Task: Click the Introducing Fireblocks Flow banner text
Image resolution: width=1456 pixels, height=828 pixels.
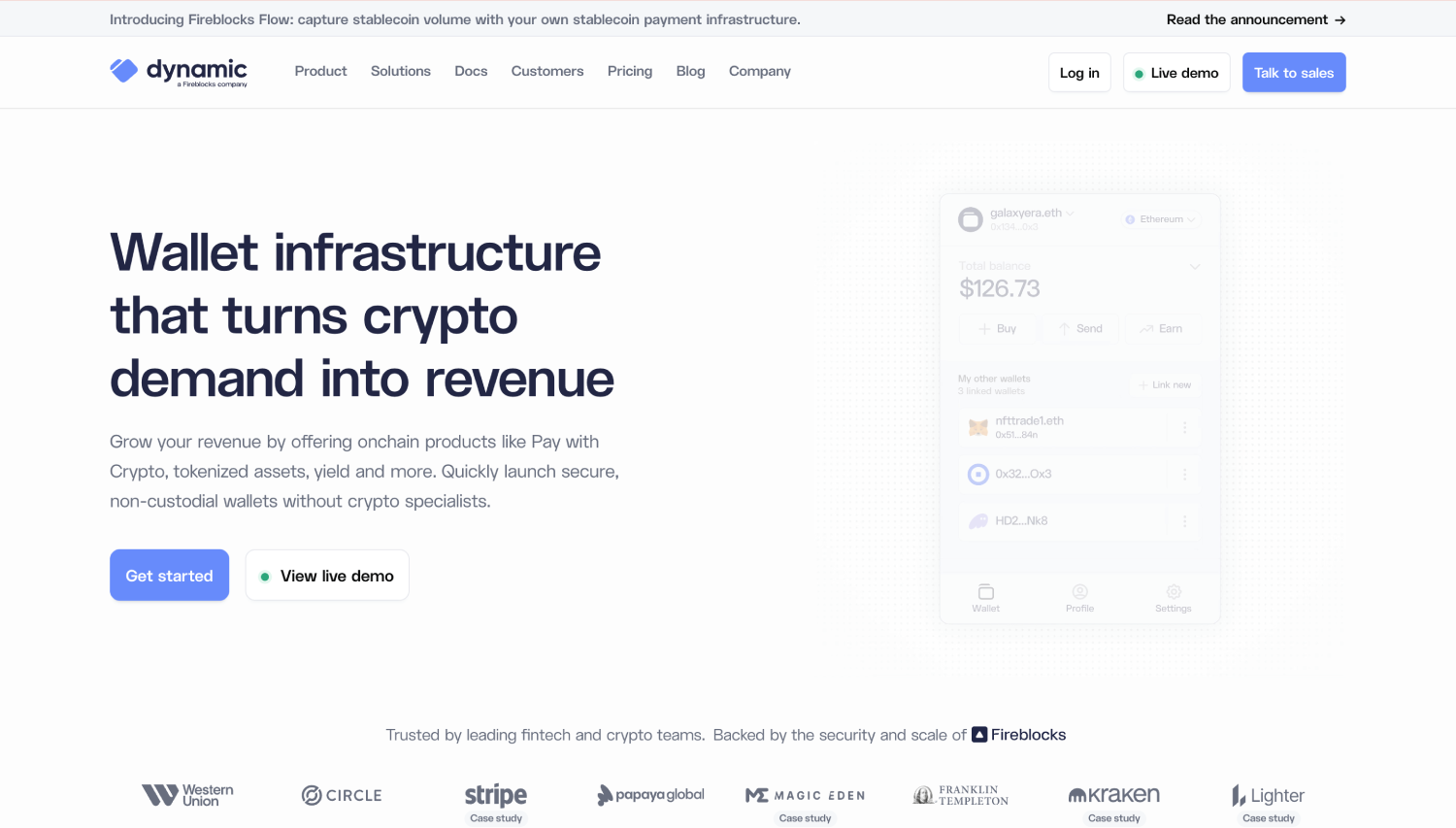Action: tap(455, 19)
